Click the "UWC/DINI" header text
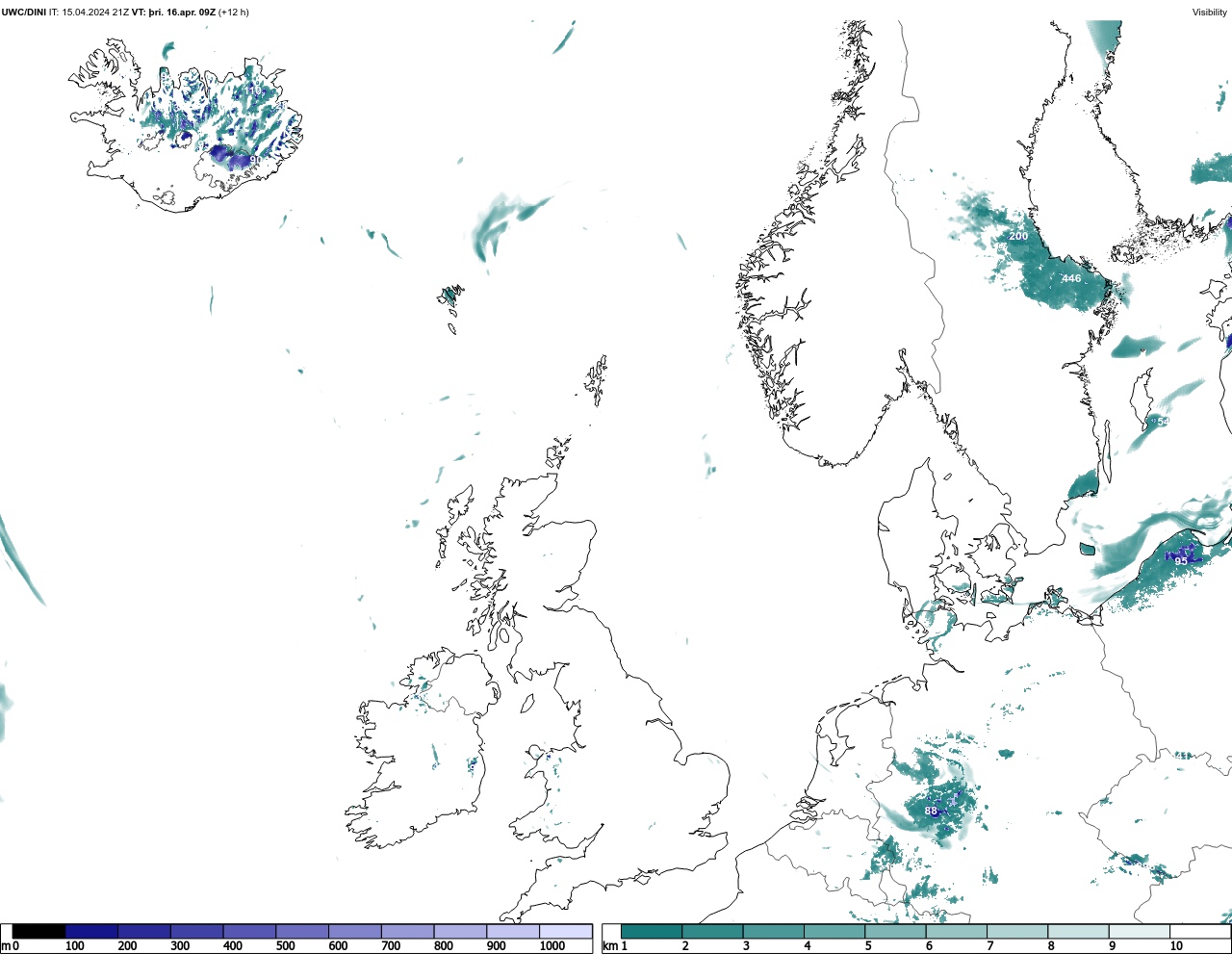Screen dimensions: 1232x954 pyautogui.click(x=24, y=13)
